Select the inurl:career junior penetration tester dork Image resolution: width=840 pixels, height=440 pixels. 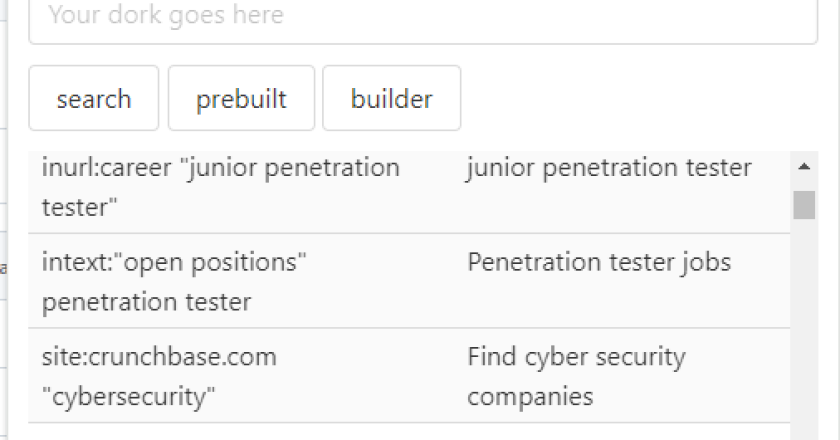point(220,186)
